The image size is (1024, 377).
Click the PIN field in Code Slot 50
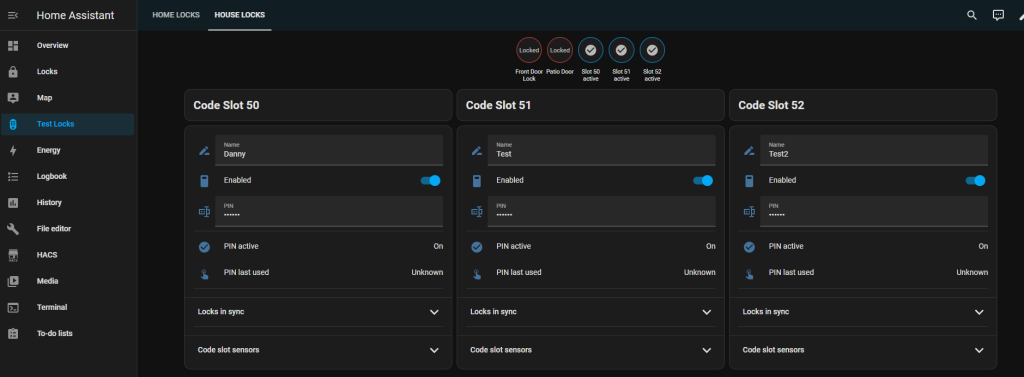pos(329,211)
